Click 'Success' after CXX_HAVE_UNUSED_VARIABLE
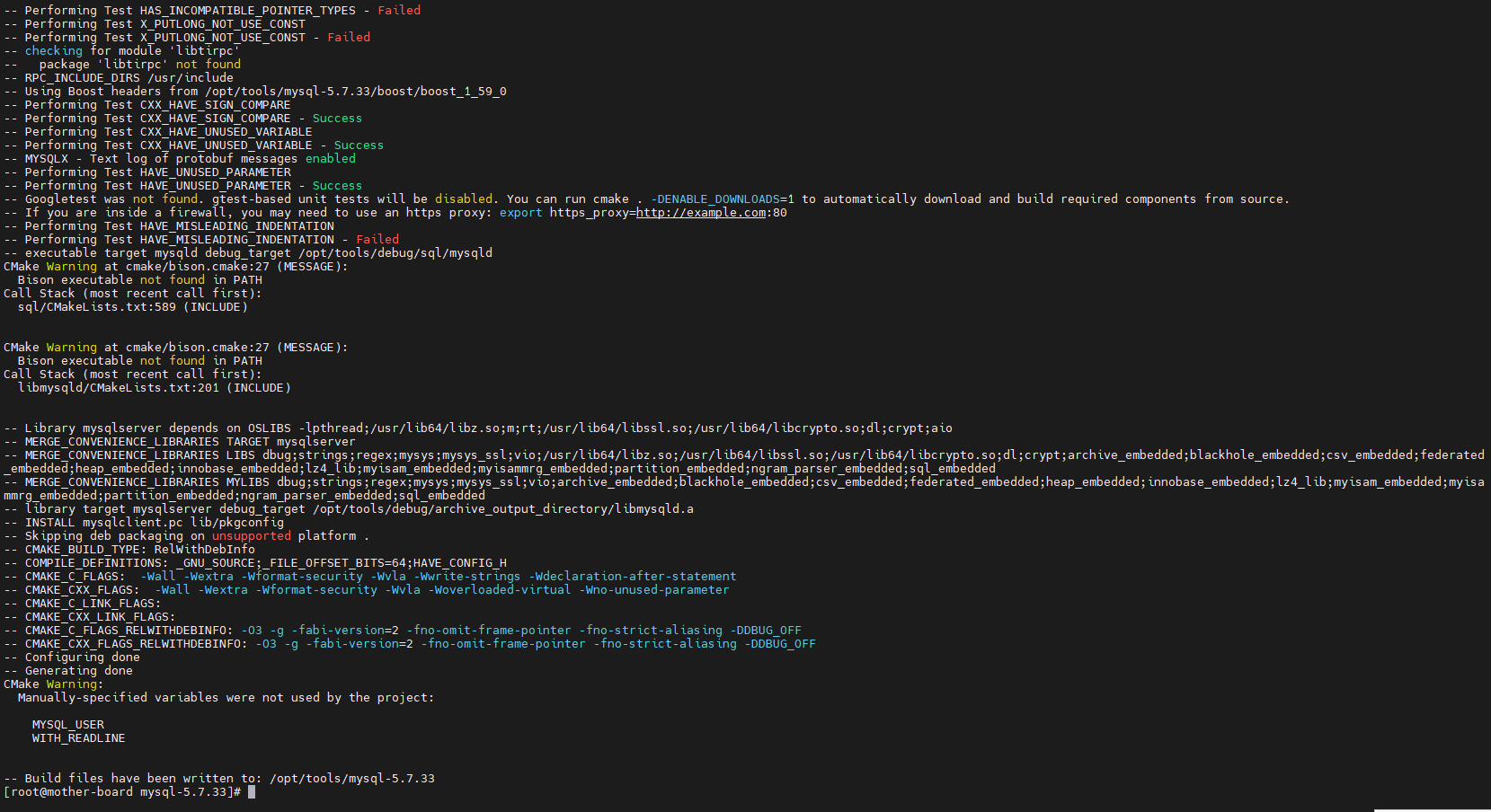Viewport: 1491px width, 812px height. point(359,146)
